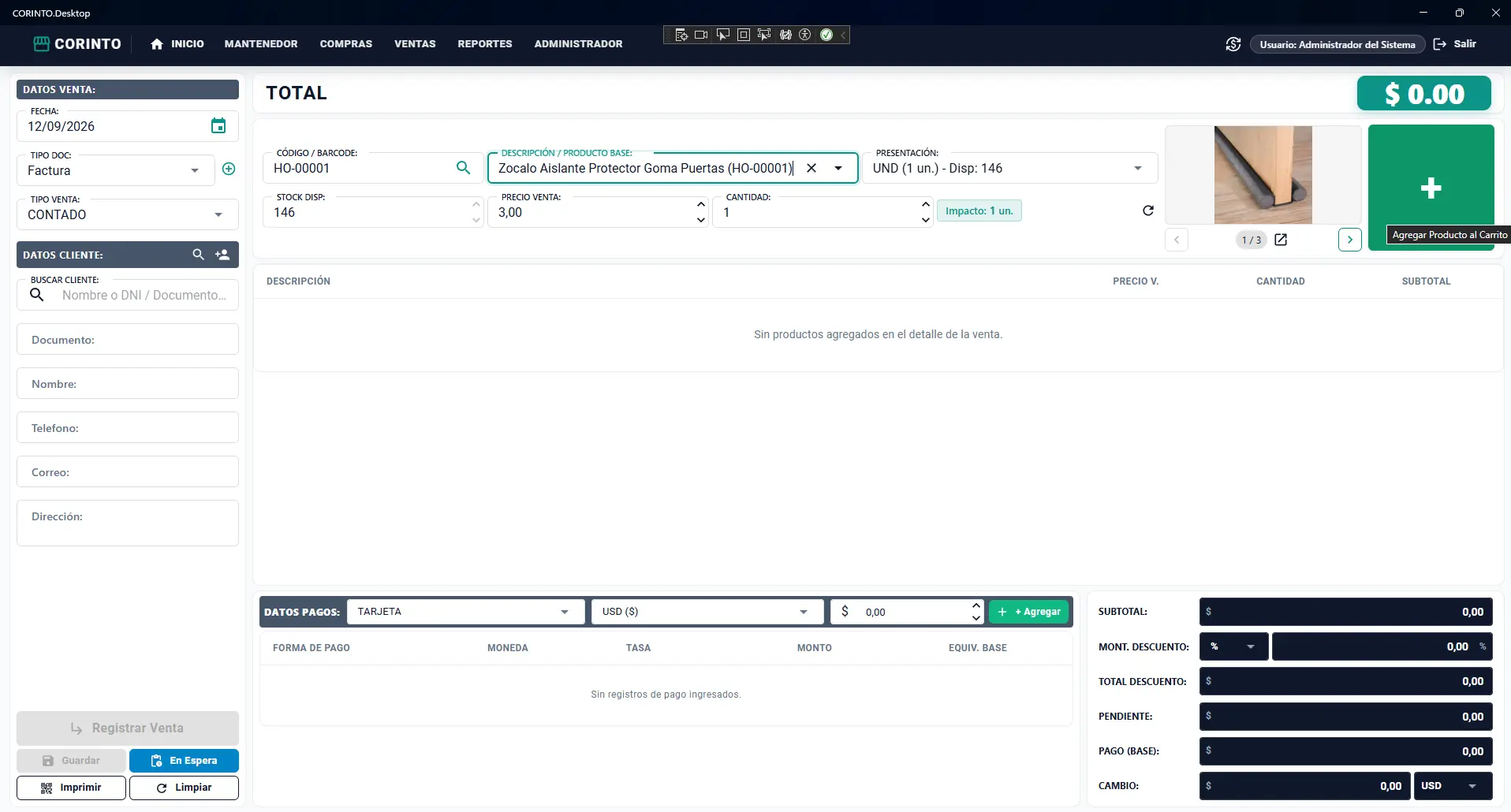Toggle display layout adorners square icon
This screenshot has height=812, width=1511.
point(743,35)
